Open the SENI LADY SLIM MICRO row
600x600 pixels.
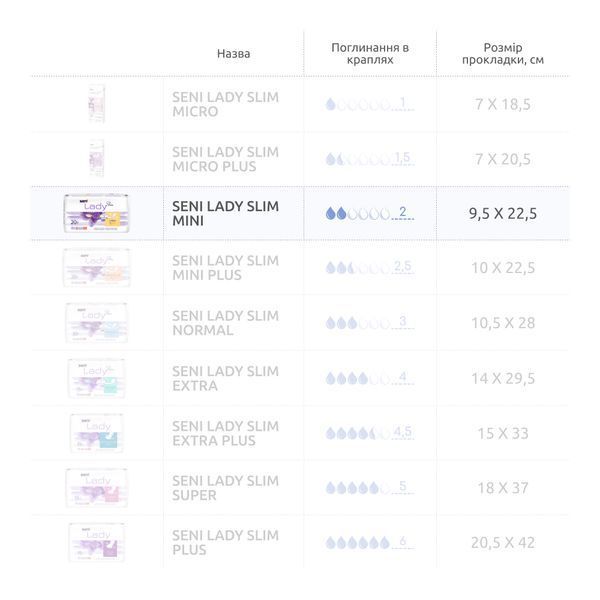(x=300, y=104)
